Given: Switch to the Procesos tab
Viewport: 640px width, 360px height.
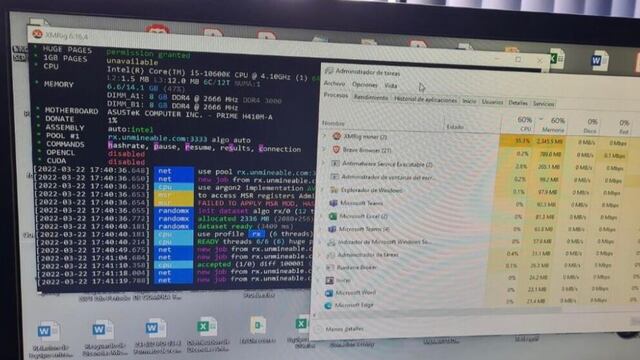Looking at the screenshot, I should (x=336, y=95).
